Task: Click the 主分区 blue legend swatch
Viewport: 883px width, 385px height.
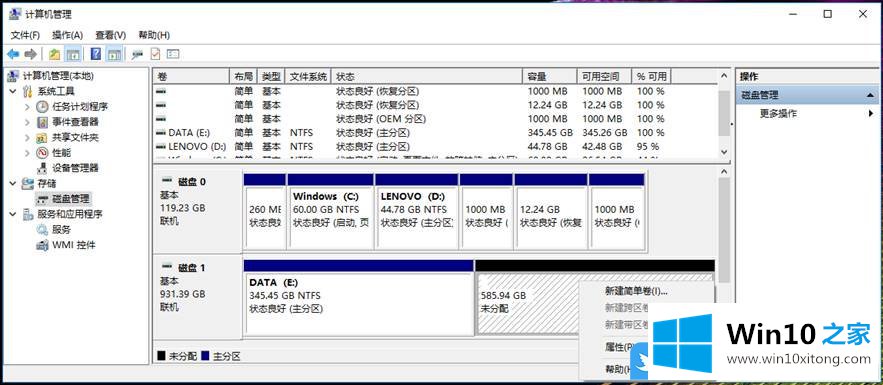Action: [205, 356]
